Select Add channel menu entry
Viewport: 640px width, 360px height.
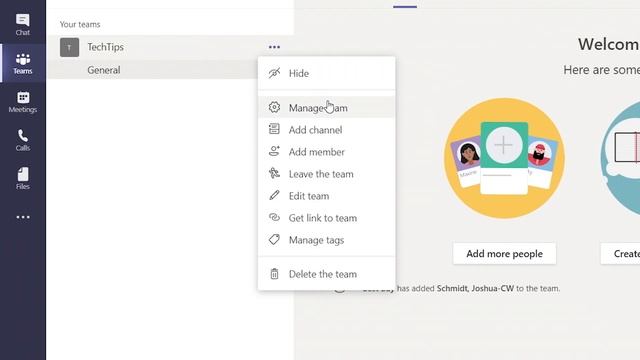[327, 130]
